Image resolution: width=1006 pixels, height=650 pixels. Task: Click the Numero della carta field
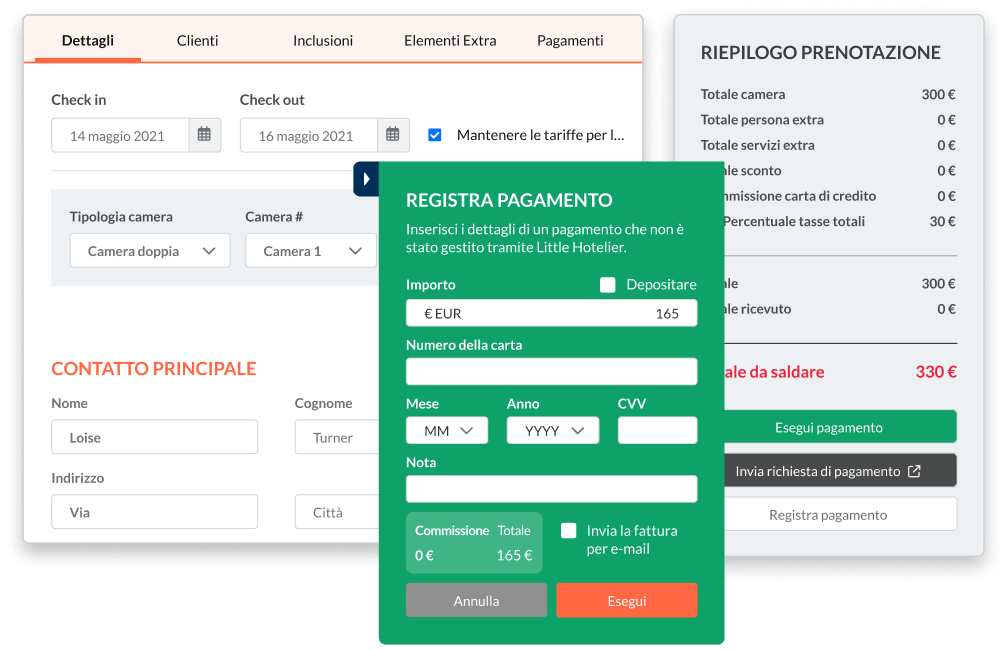(x=551, y=372)
